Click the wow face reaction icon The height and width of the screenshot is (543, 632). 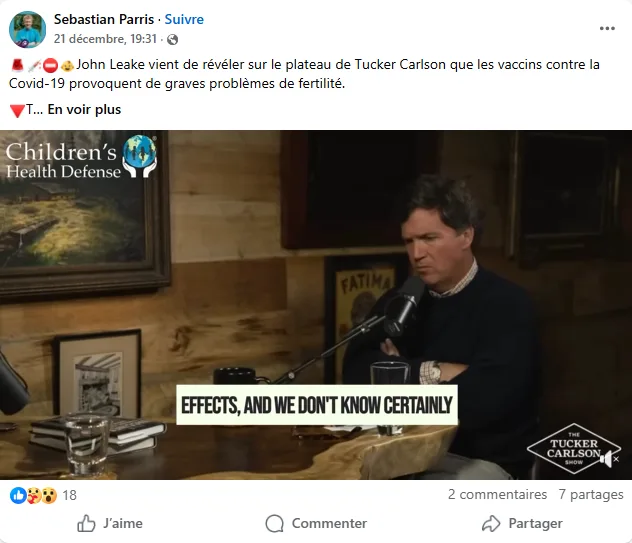pos(49,495)
